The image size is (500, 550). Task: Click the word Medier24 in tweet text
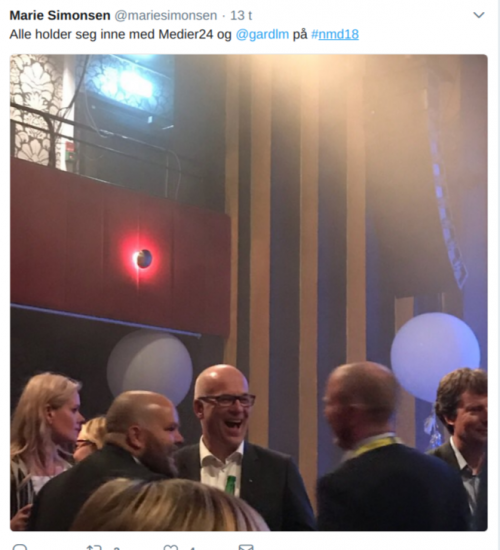click(x=186, y=34)
